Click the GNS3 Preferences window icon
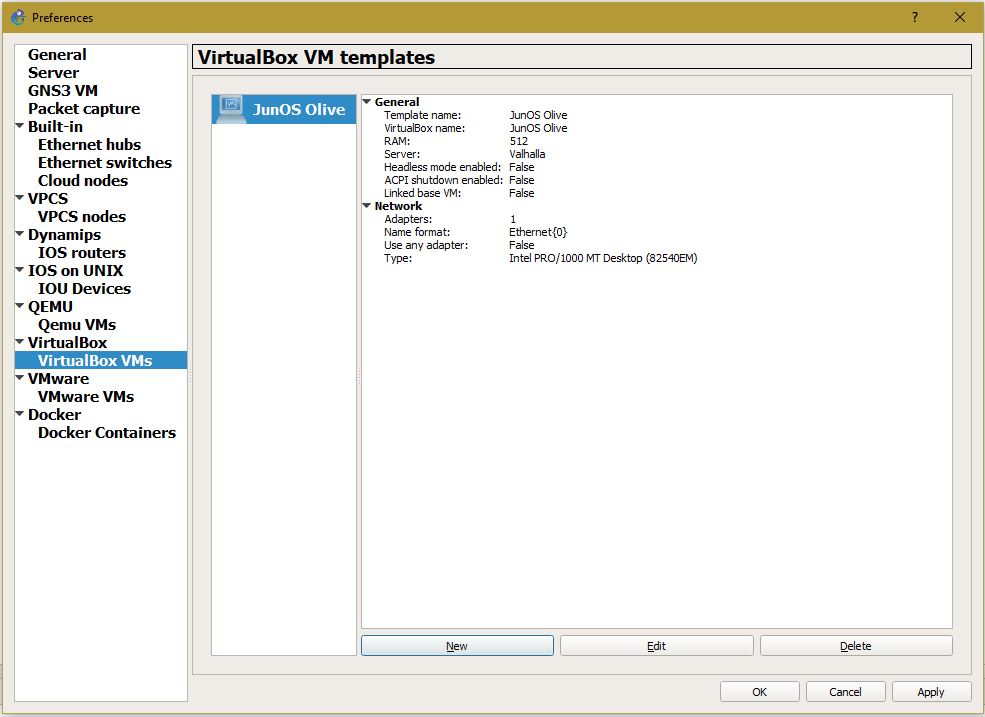 click(18, 17)
